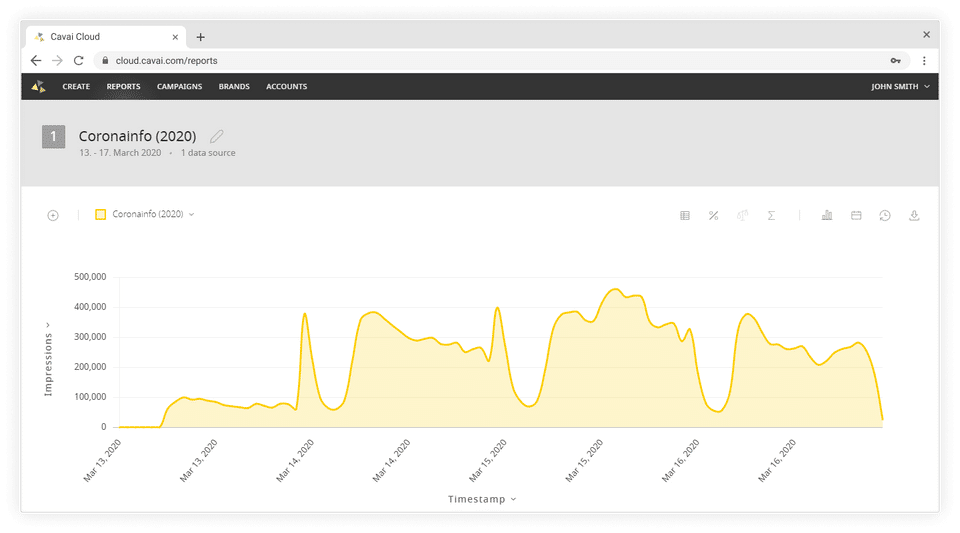Screen dimensions: 960x533
Task: Change the Timestamp x-axis dimension
Action: click(482, 499)
